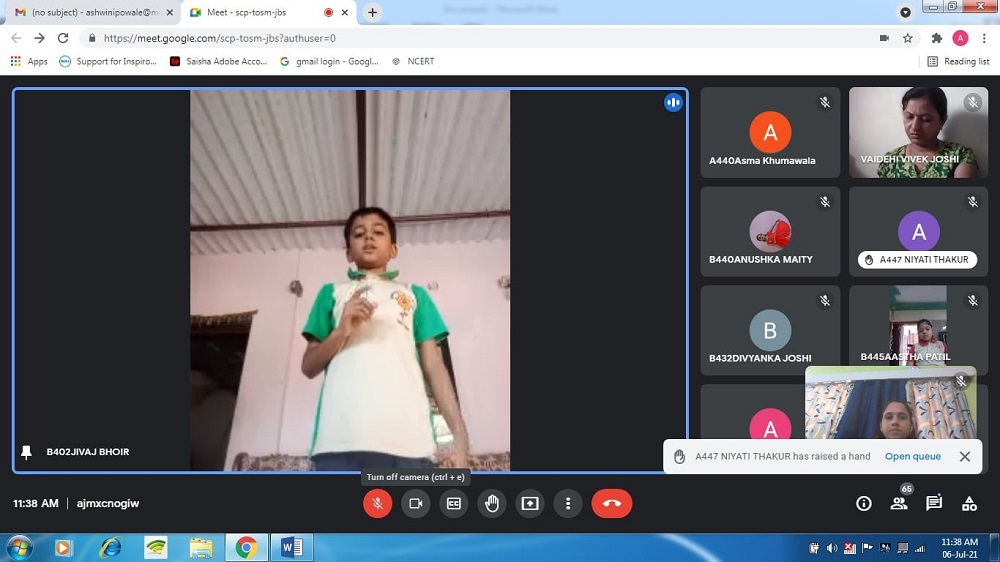Unmute the microphone in call controls
Screen dimensions: 1000x562
tap(377, 503)
